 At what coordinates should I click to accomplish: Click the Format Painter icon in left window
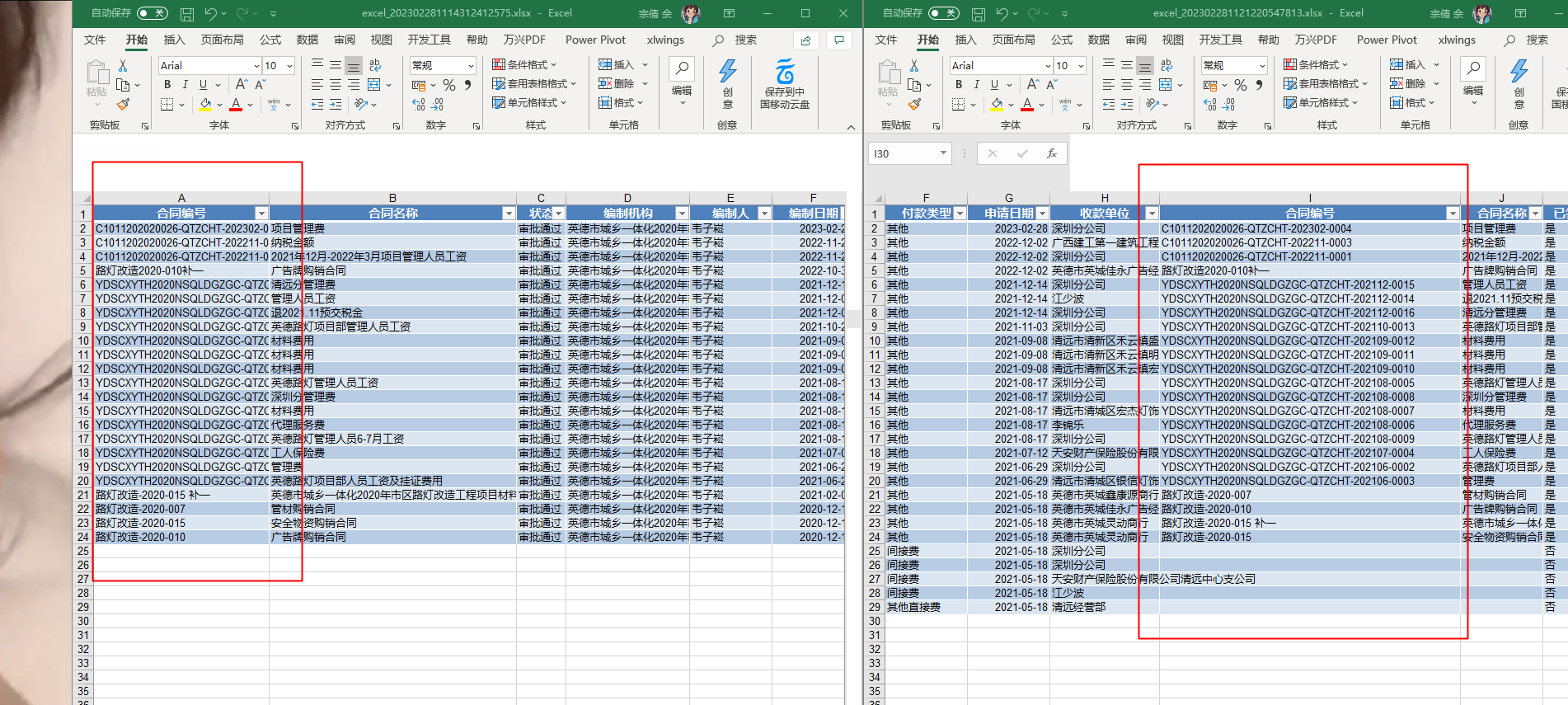(x=123, y=105)
